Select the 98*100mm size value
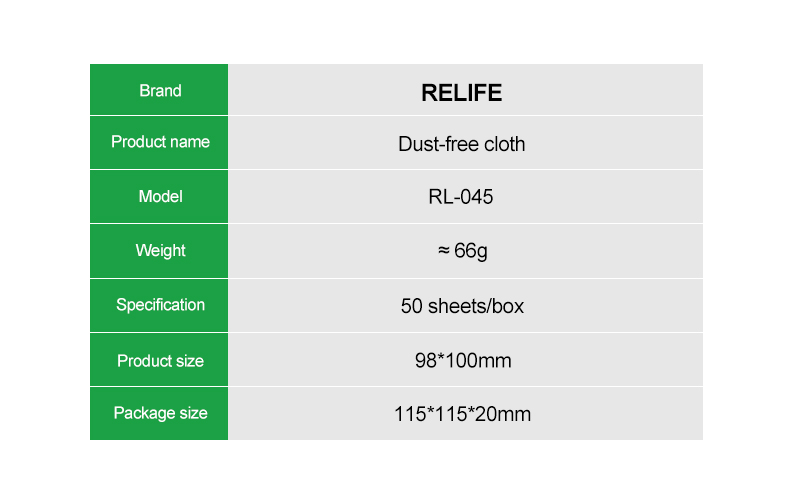 [463, 361]
